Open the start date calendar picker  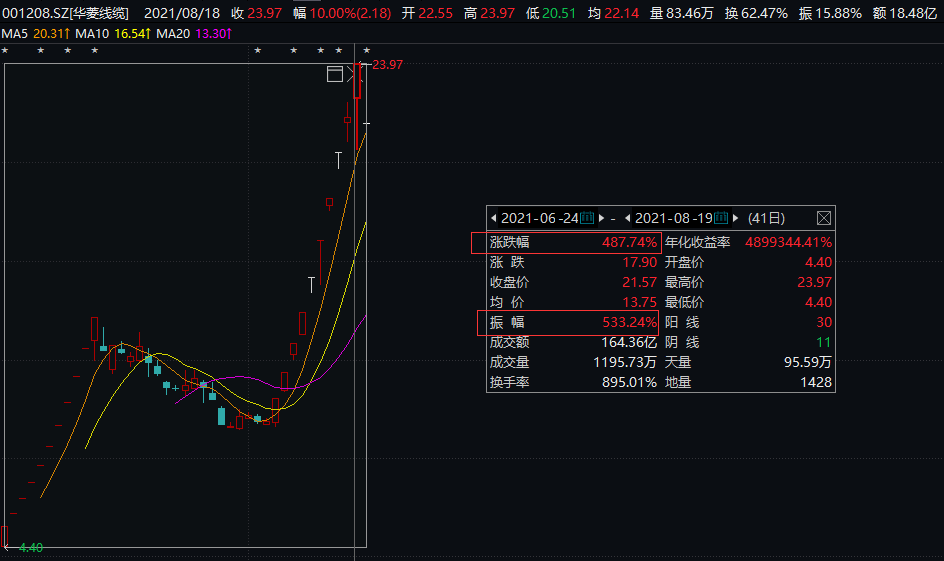click(x=587, y=218)
